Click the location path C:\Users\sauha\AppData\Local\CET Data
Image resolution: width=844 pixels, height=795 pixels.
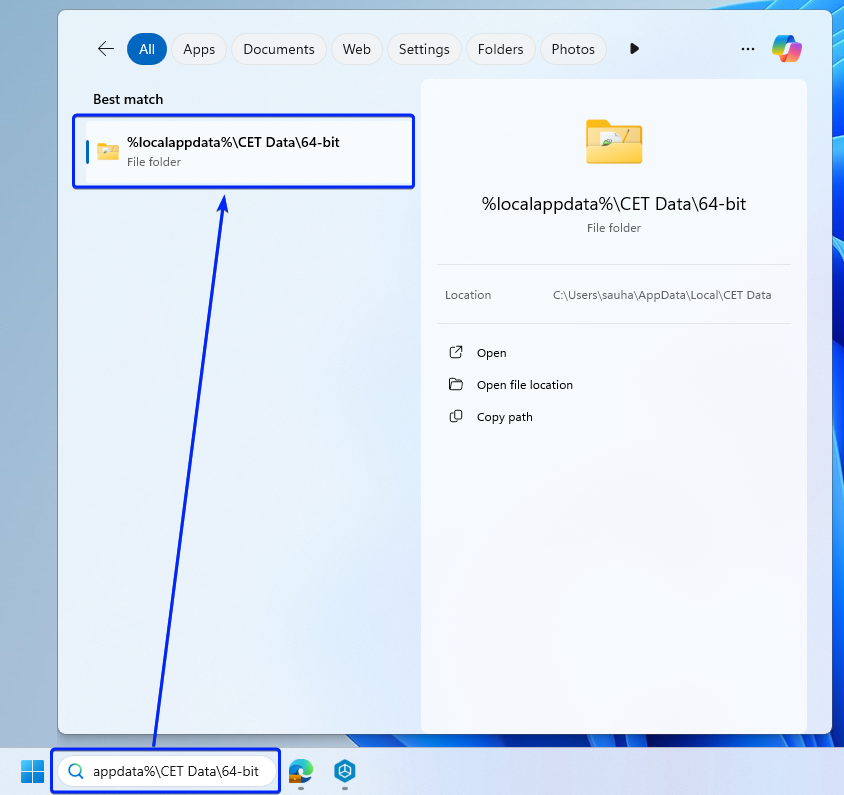click(x=662, y=295)
